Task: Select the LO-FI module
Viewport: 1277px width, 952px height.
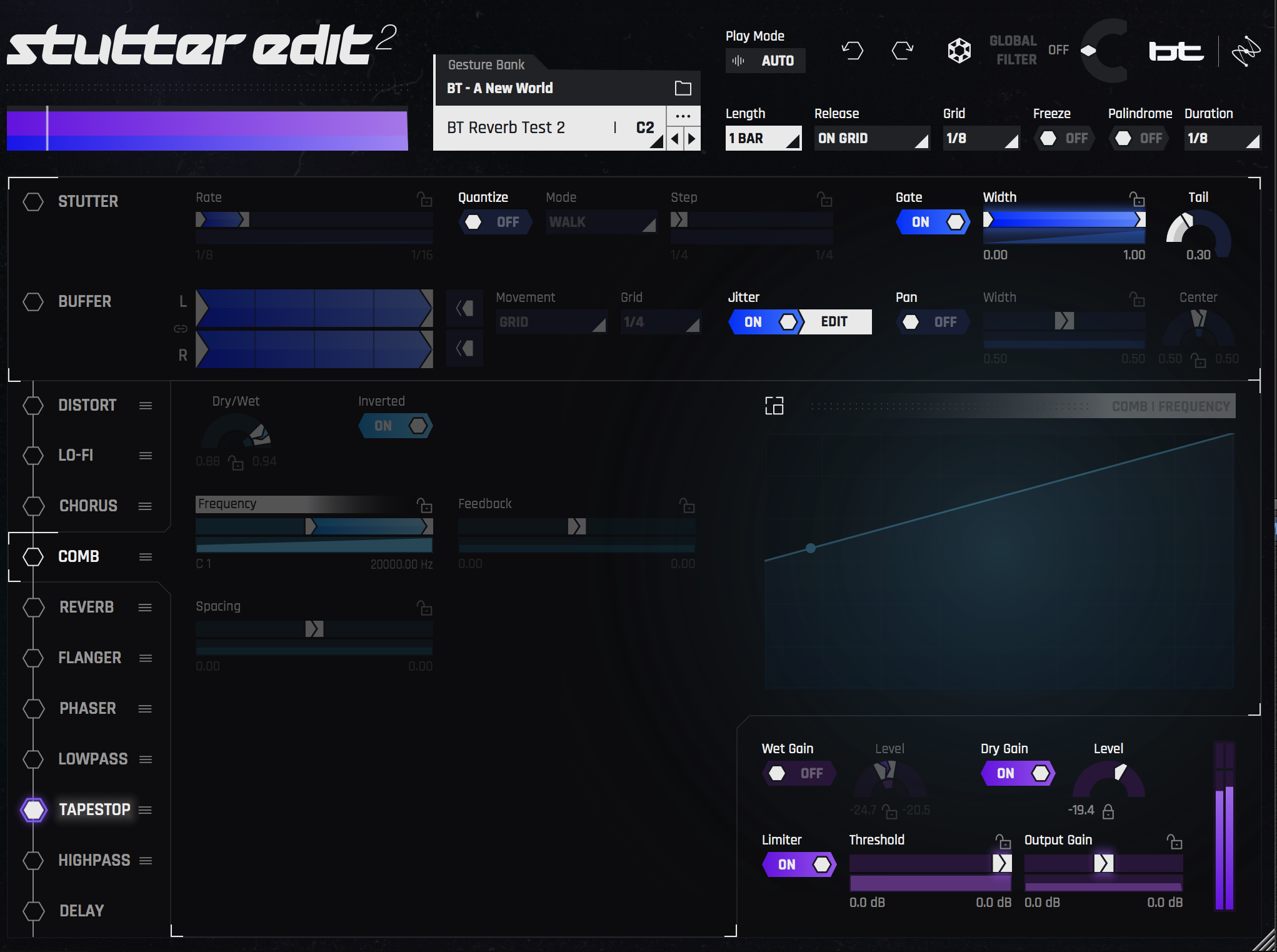Action: coord(76,455)
